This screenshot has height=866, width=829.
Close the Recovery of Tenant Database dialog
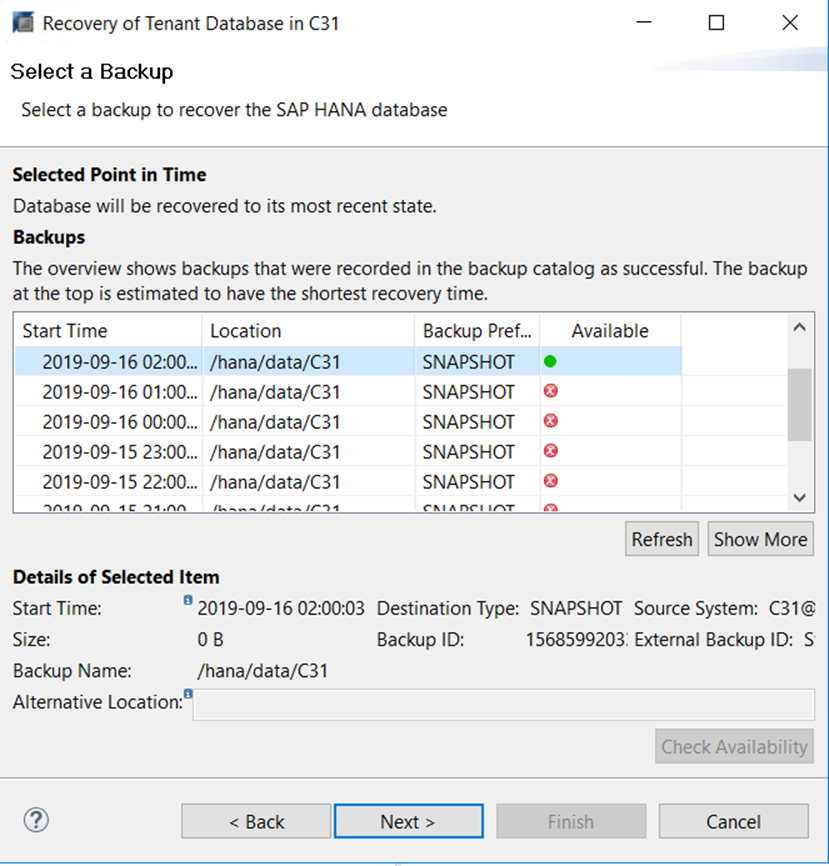click(x=790, y=23)
